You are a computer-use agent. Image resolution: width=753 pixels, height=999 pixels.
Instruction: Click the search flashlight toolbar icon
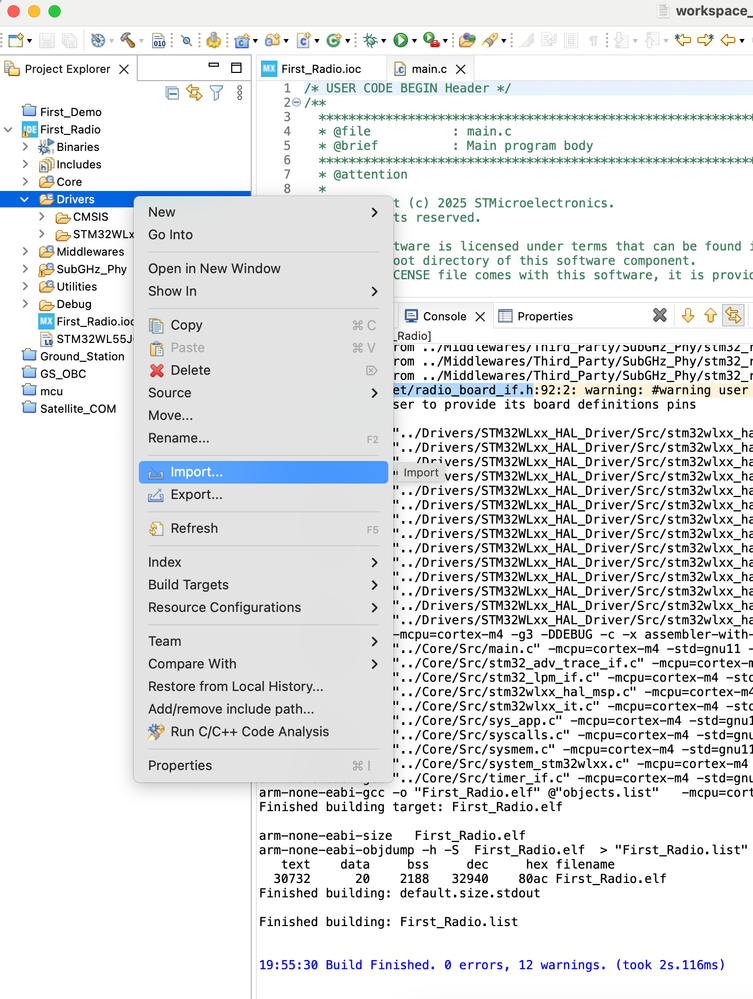click(x=489, y=41)
